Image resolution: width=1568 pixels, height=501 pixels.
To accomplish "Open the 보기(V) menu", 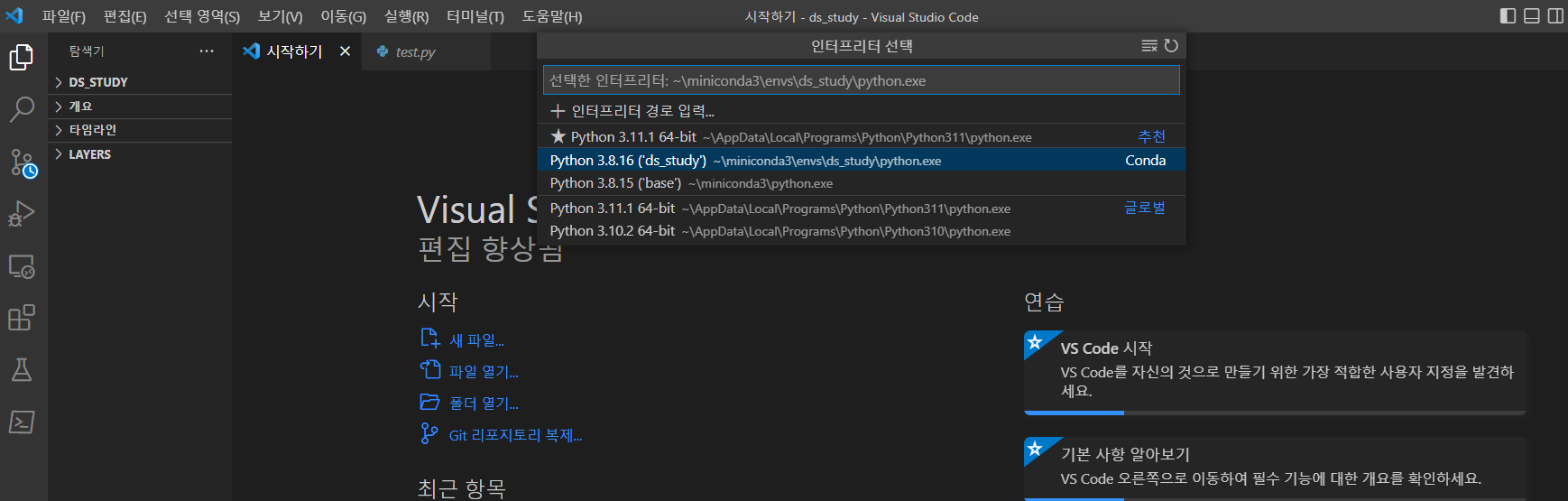I will click(x=281, y=16).
